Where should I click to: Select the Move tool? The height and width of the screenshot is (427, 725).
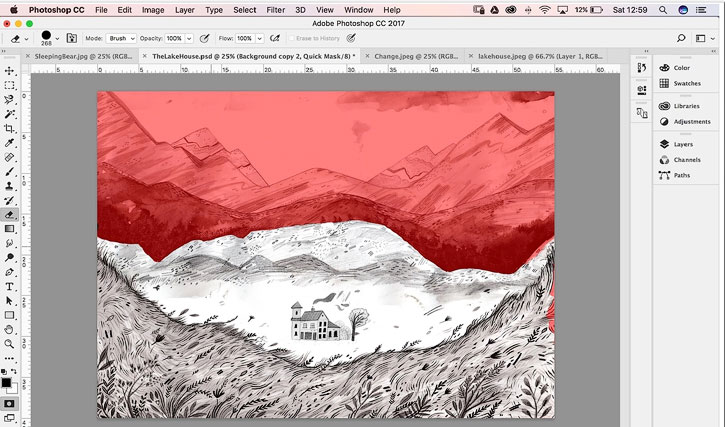(x=9, y=71)
